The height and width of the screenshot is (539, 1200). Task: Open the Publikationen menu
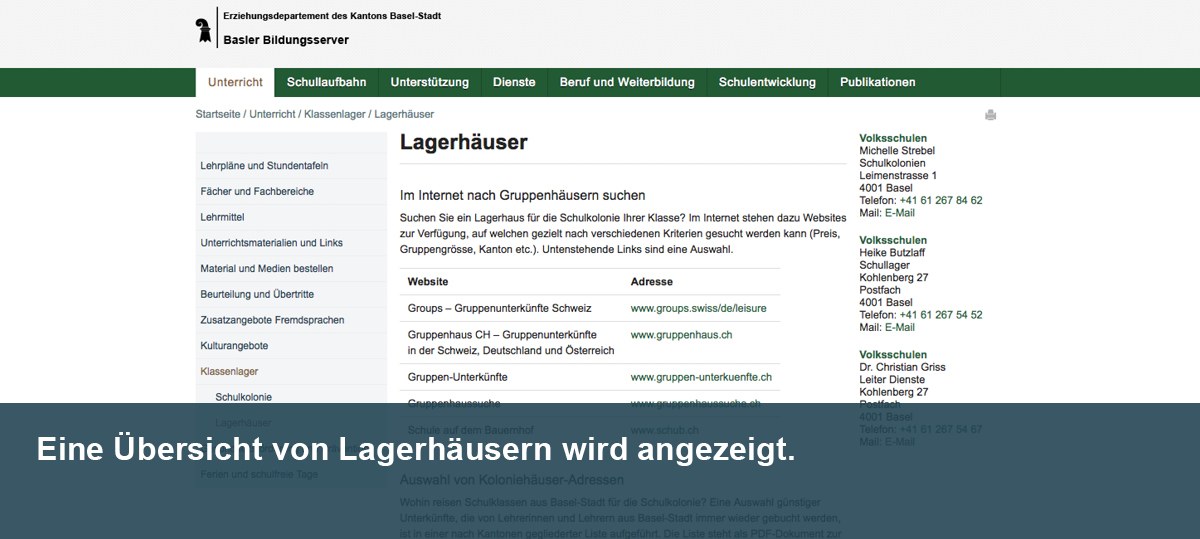coord(877,82)
